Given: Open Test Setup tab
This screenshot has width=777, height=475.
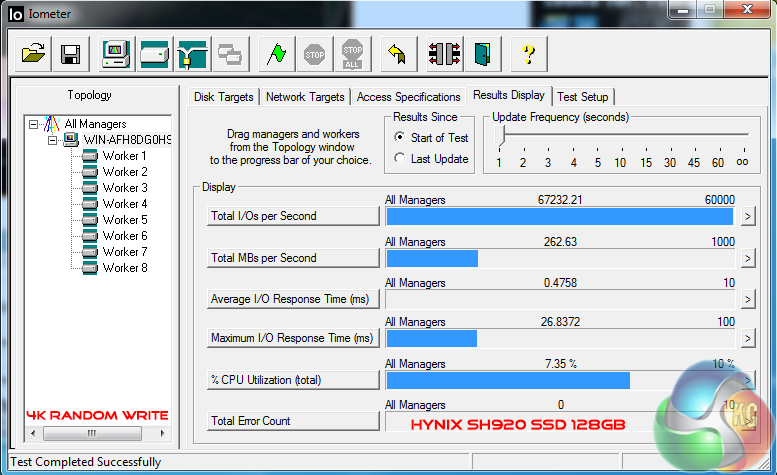Looking at the screenshot, I should [x=583, y=97].
